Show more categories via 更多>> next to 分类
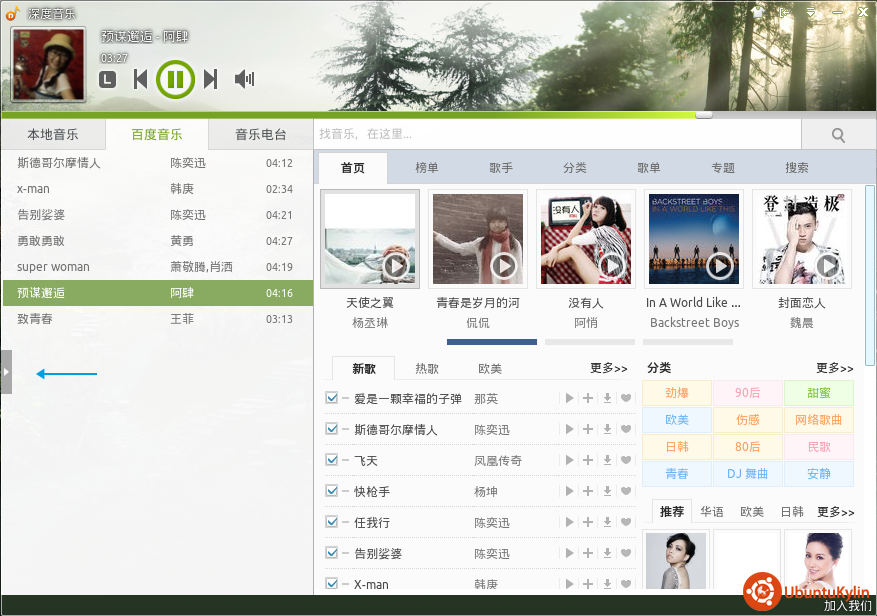This screenshot has width=877, height=616. (834, 368)
